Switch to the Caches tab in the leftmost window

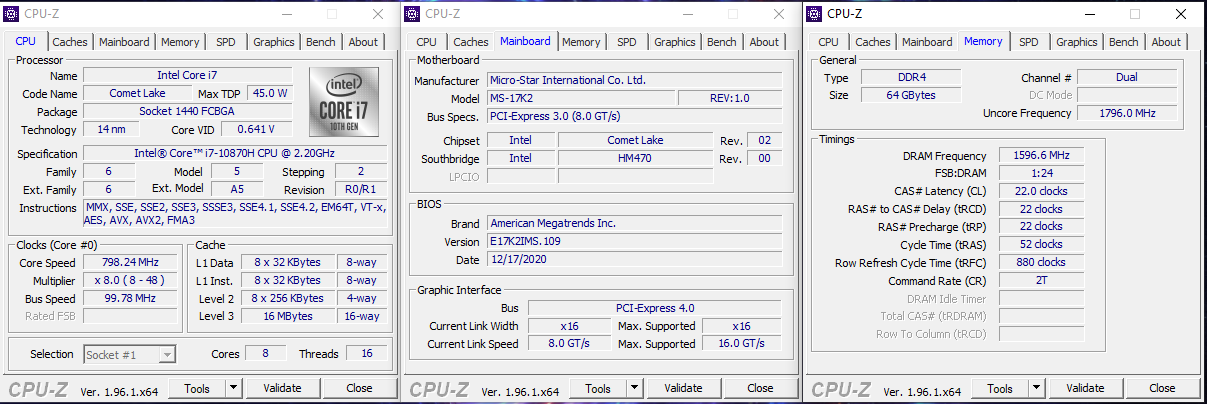click(x=70, y=42)
